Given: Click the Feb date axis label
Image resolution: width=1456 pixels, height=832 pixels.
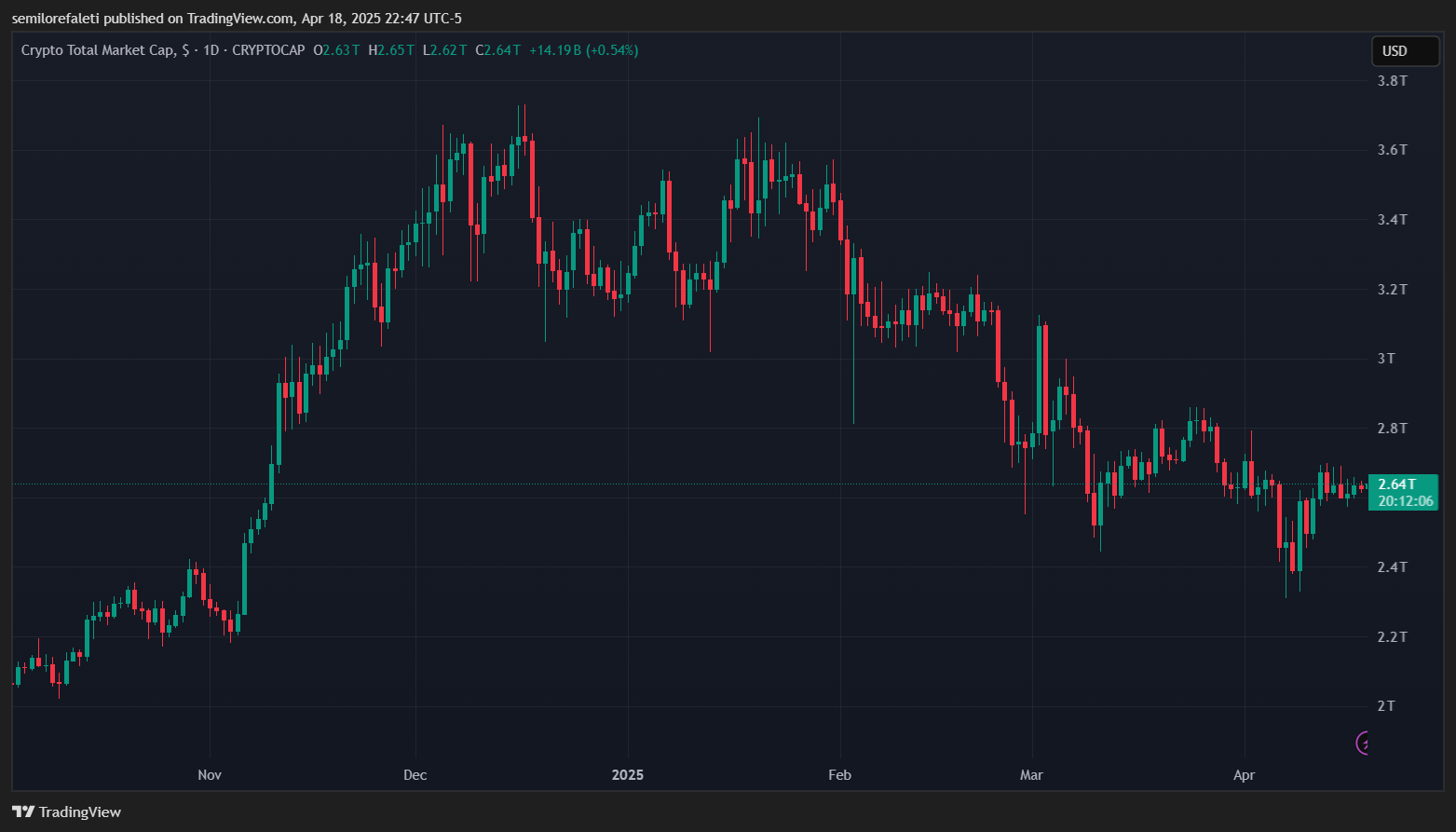Looking at the screenshot, I should [840, 775].
